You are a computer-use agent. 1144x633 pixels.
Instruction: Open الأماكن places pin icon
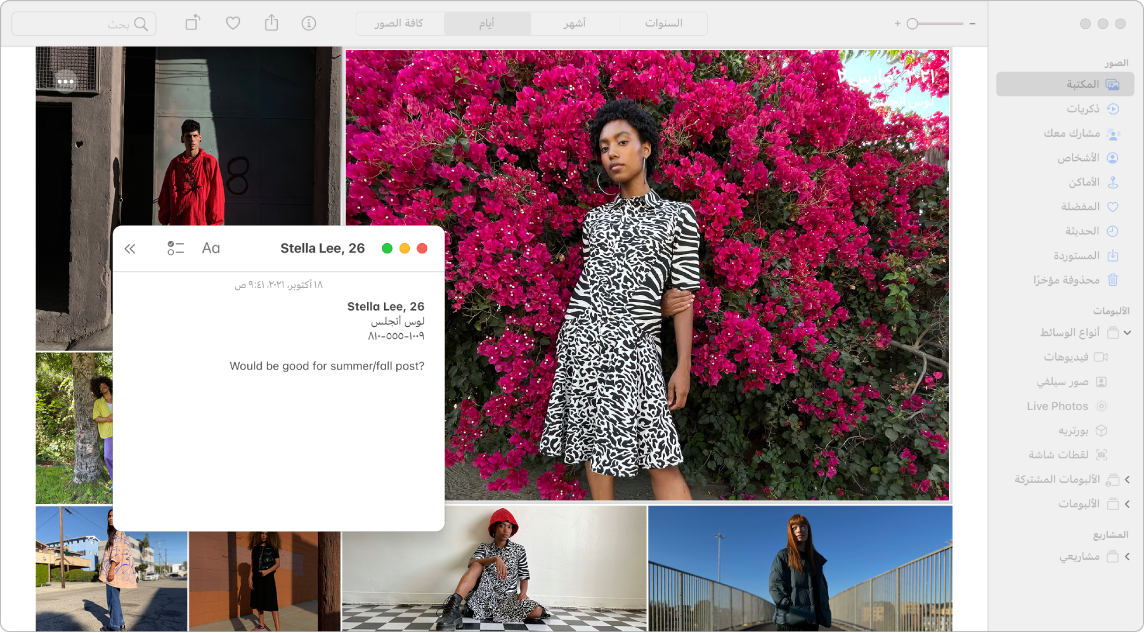tap(1113, 182)
